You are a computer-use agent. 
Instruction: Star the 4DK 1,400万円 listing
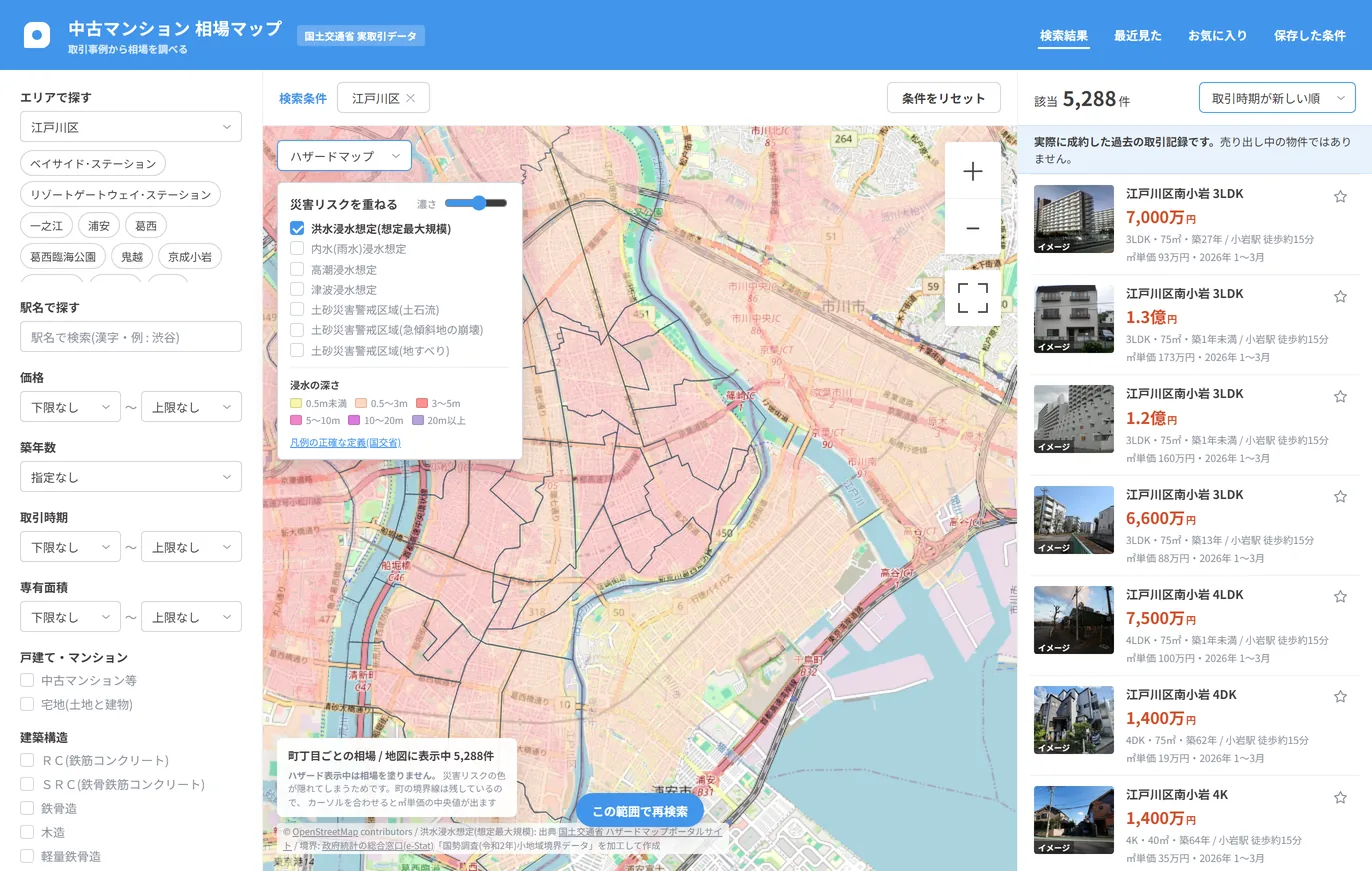1340,696
